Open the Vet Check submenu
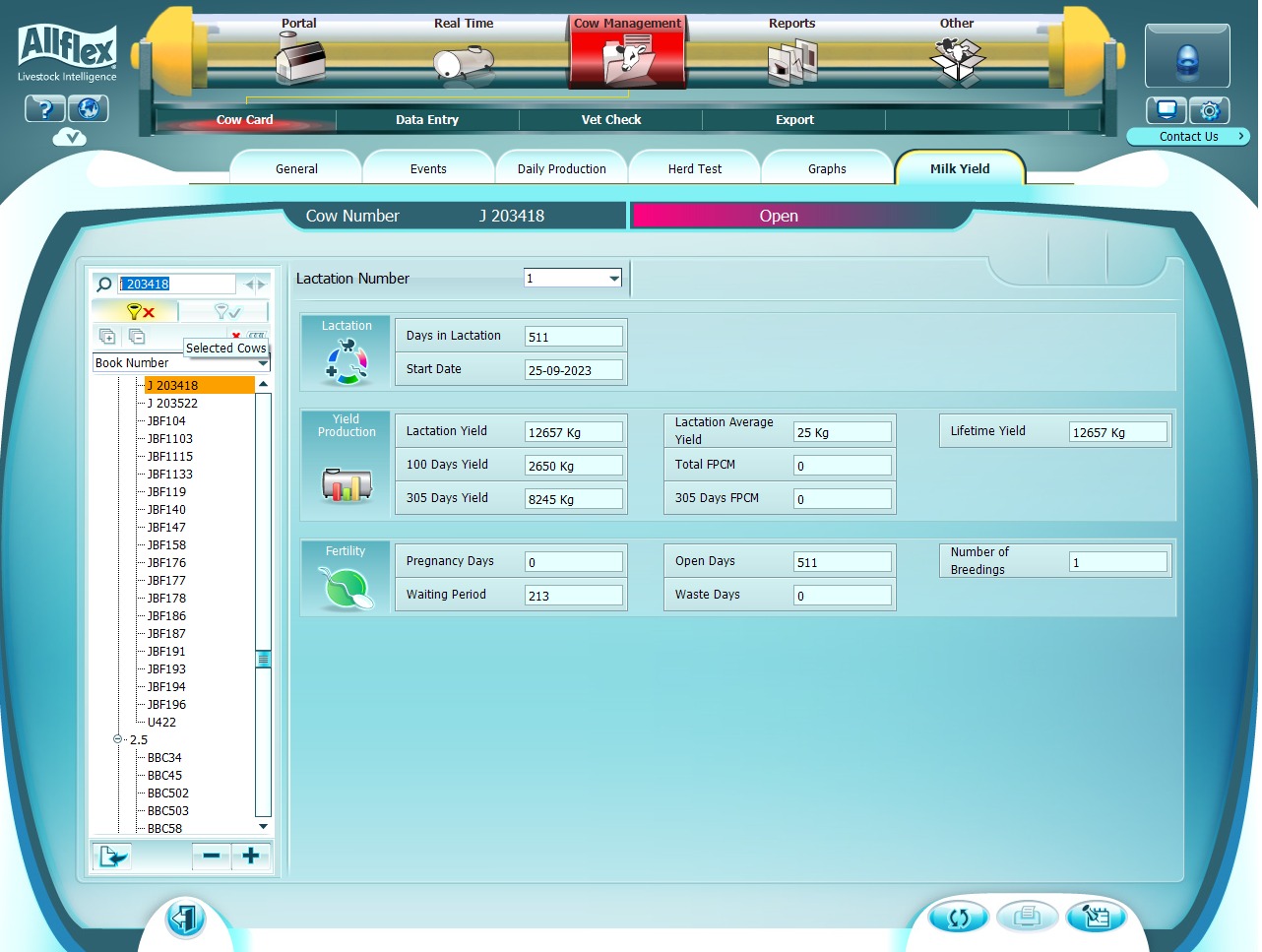Viewport: 1262px width, 952px height. [610, 120]
